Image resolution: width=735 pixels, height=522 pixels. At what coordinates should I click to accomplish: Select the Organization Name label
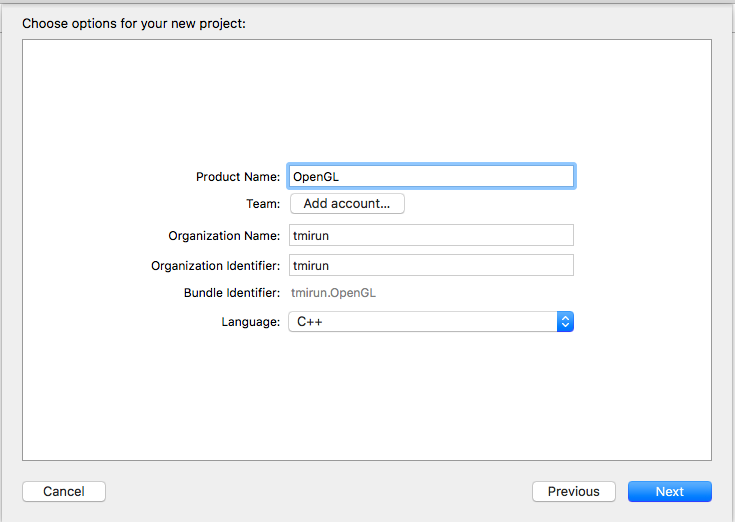click(224, 236)
